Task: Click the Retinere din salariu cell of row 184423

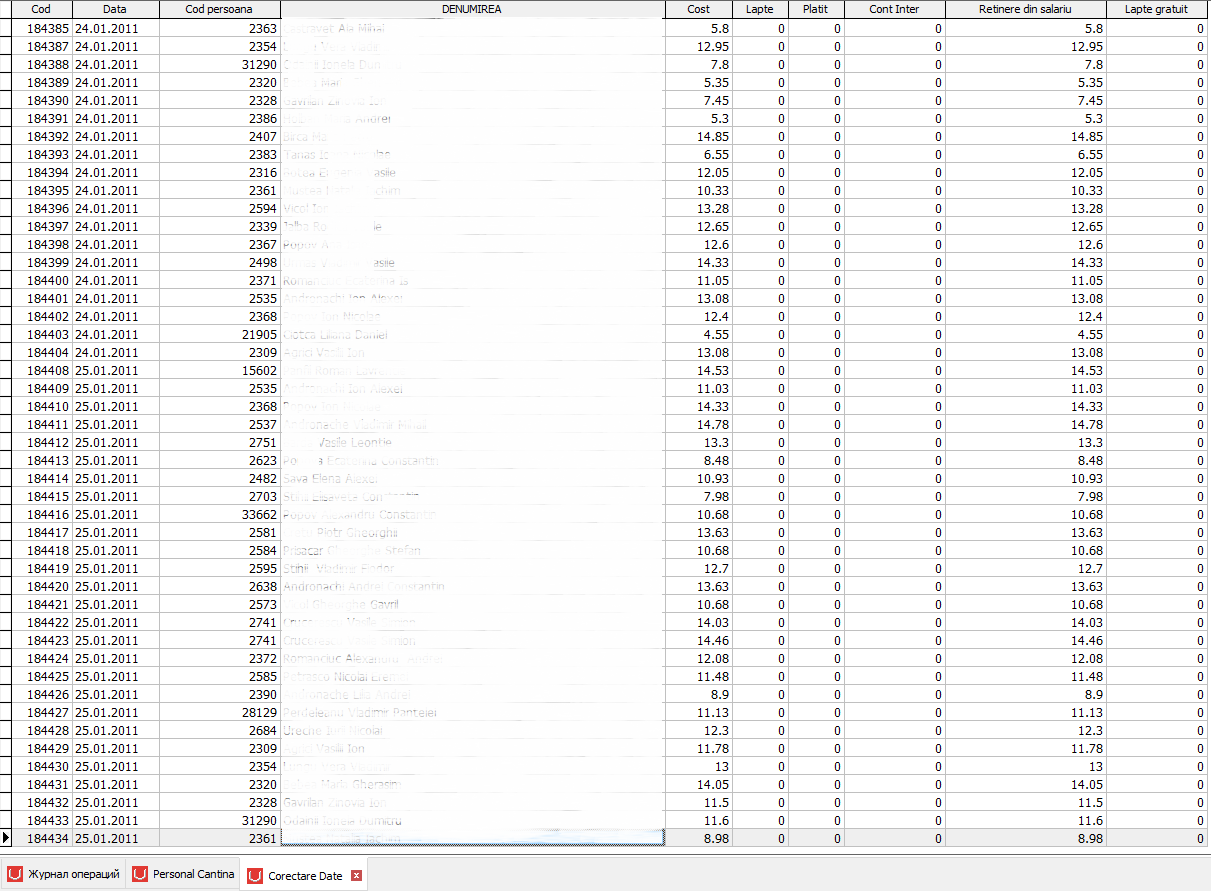Action: 1025,641
